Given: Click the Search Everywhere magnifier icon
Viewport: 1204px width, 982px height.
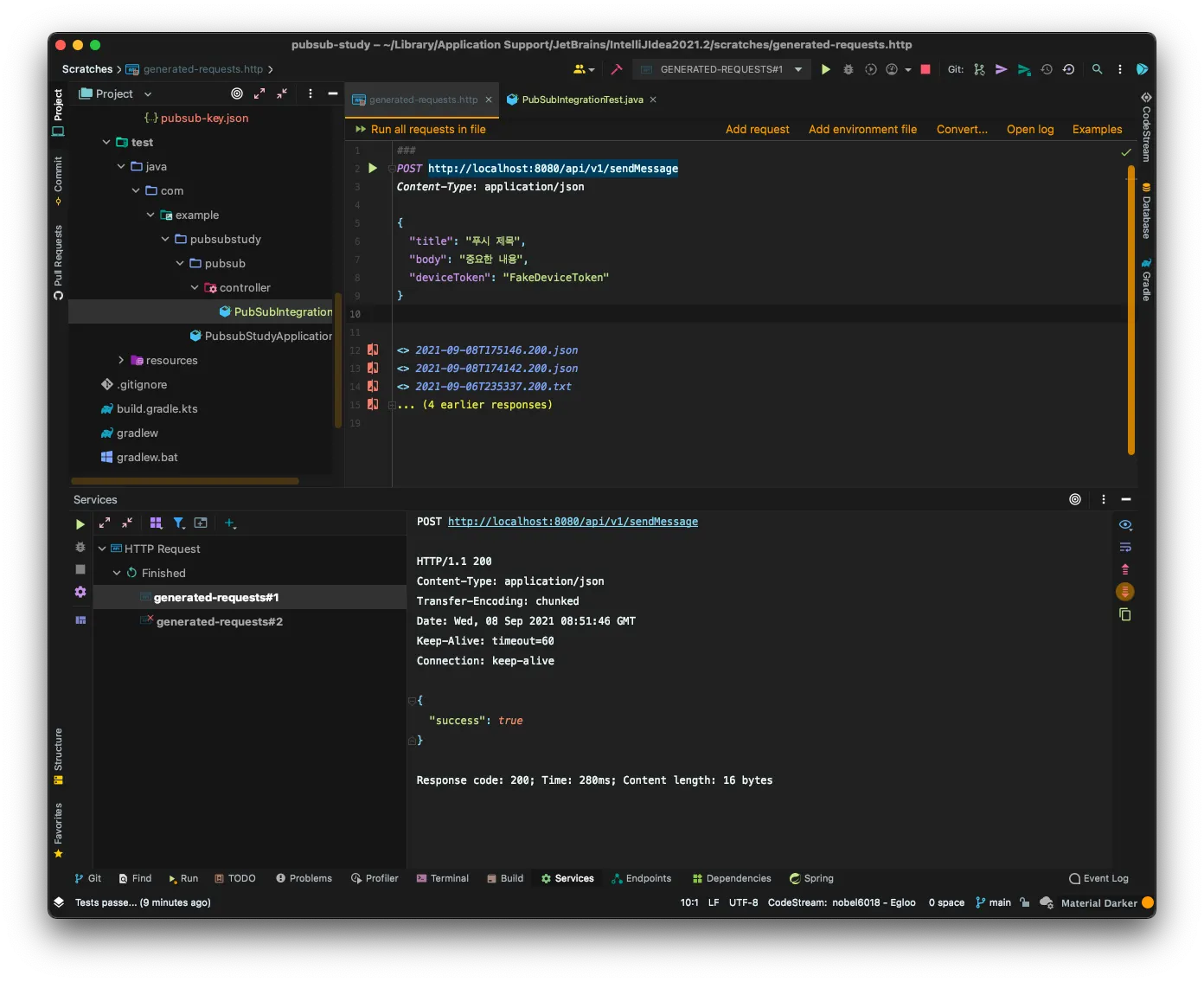Looking at the screenshot, I should point(1097,69).
